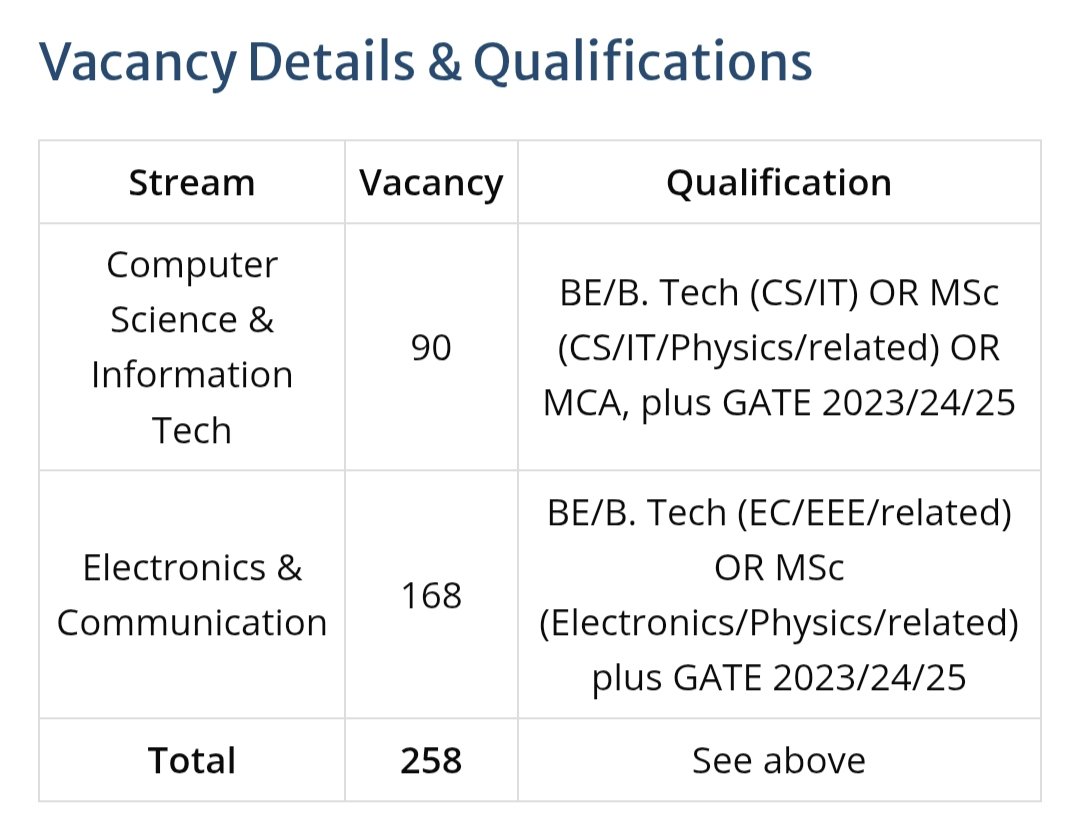The height and width of the screenshot is (838, 1080).
Task: Click the word Communication in the stream column
Action: point(192,623)
